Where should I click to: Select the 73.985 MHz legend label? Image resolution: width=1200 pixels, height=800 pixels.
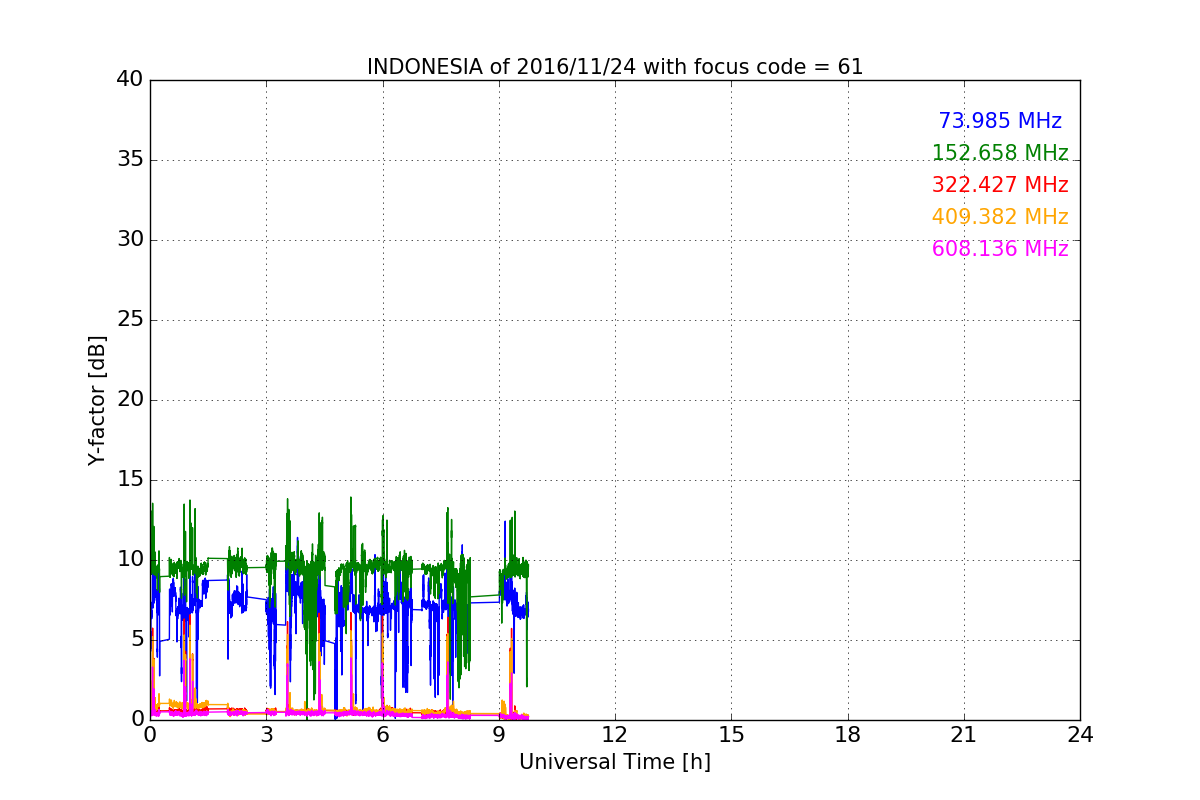[1000, 121]
